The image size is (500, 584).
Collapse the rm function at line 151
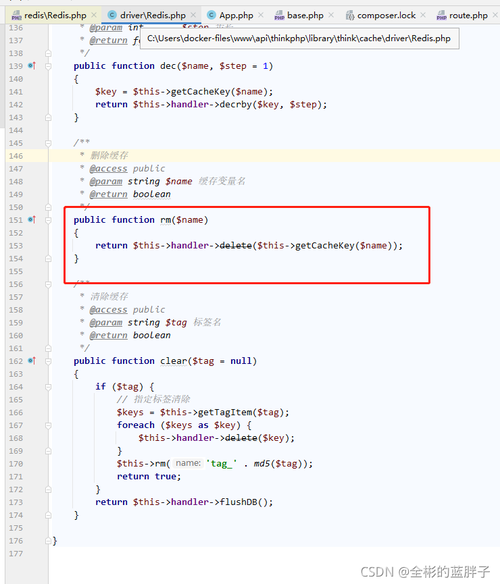48,220
